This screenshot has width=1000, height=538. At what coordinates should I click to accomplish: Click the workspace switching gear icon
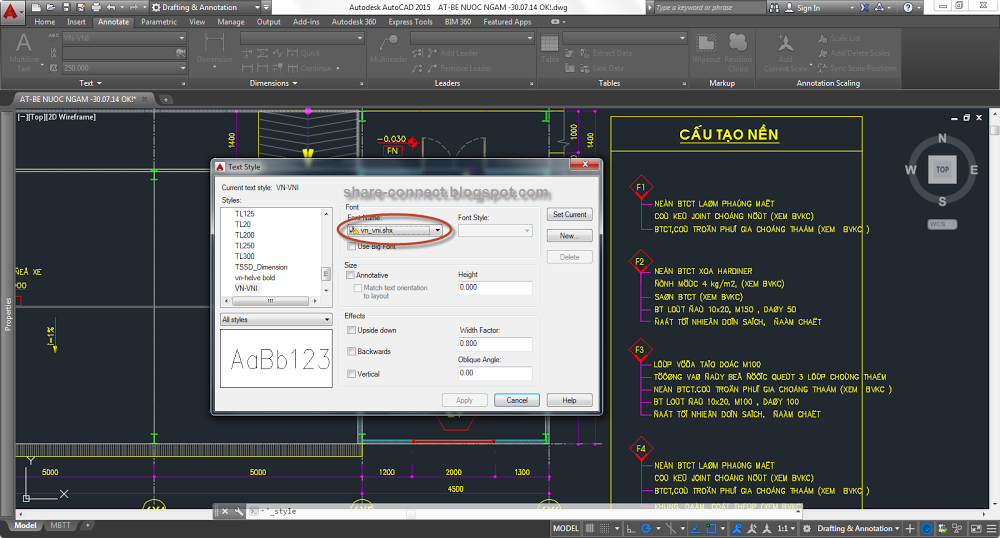pyautogui.click(x=807, y=528)
